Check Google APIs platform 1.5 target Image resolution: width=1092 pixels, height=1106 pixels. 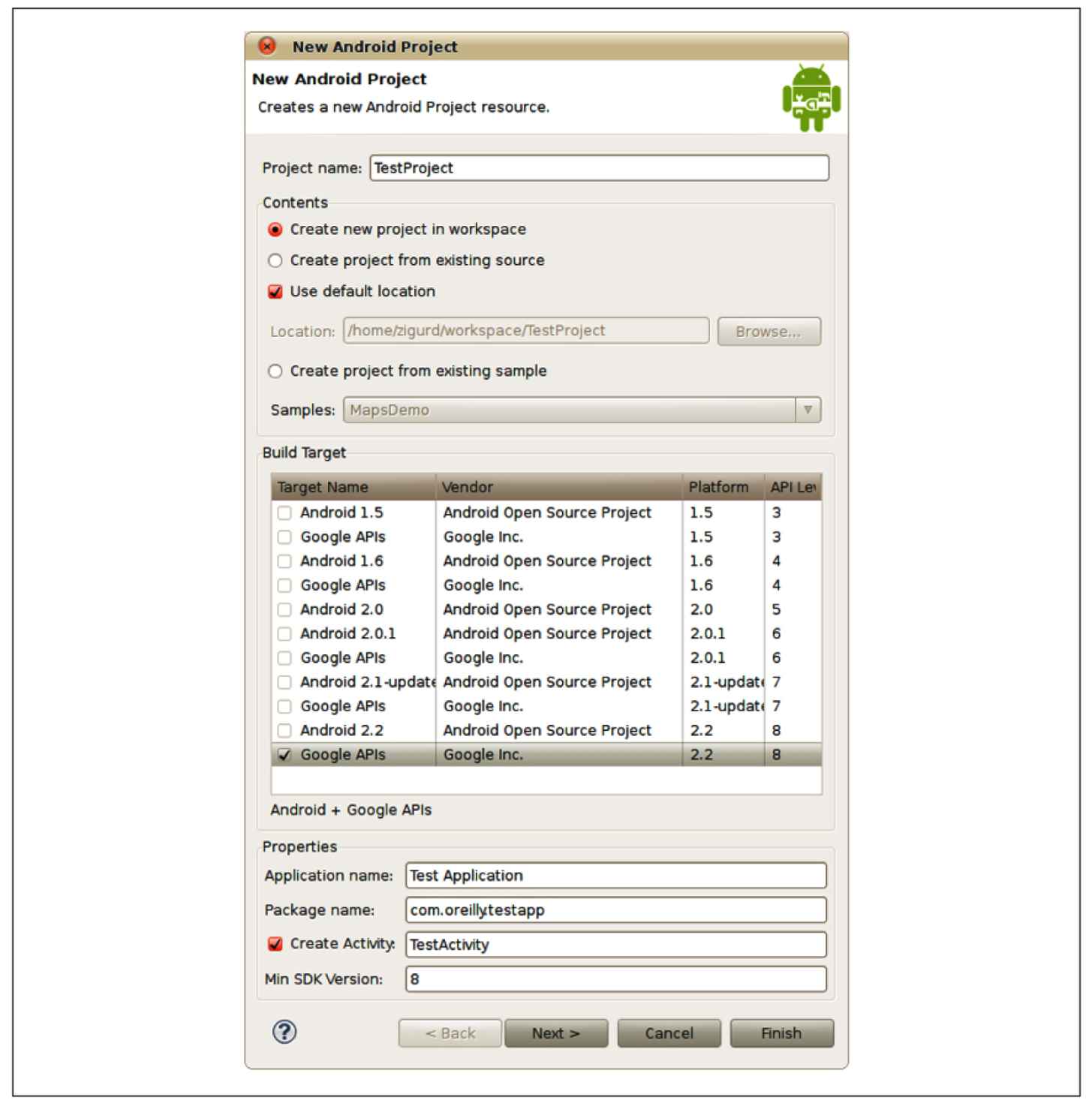[x=284, y=537]
